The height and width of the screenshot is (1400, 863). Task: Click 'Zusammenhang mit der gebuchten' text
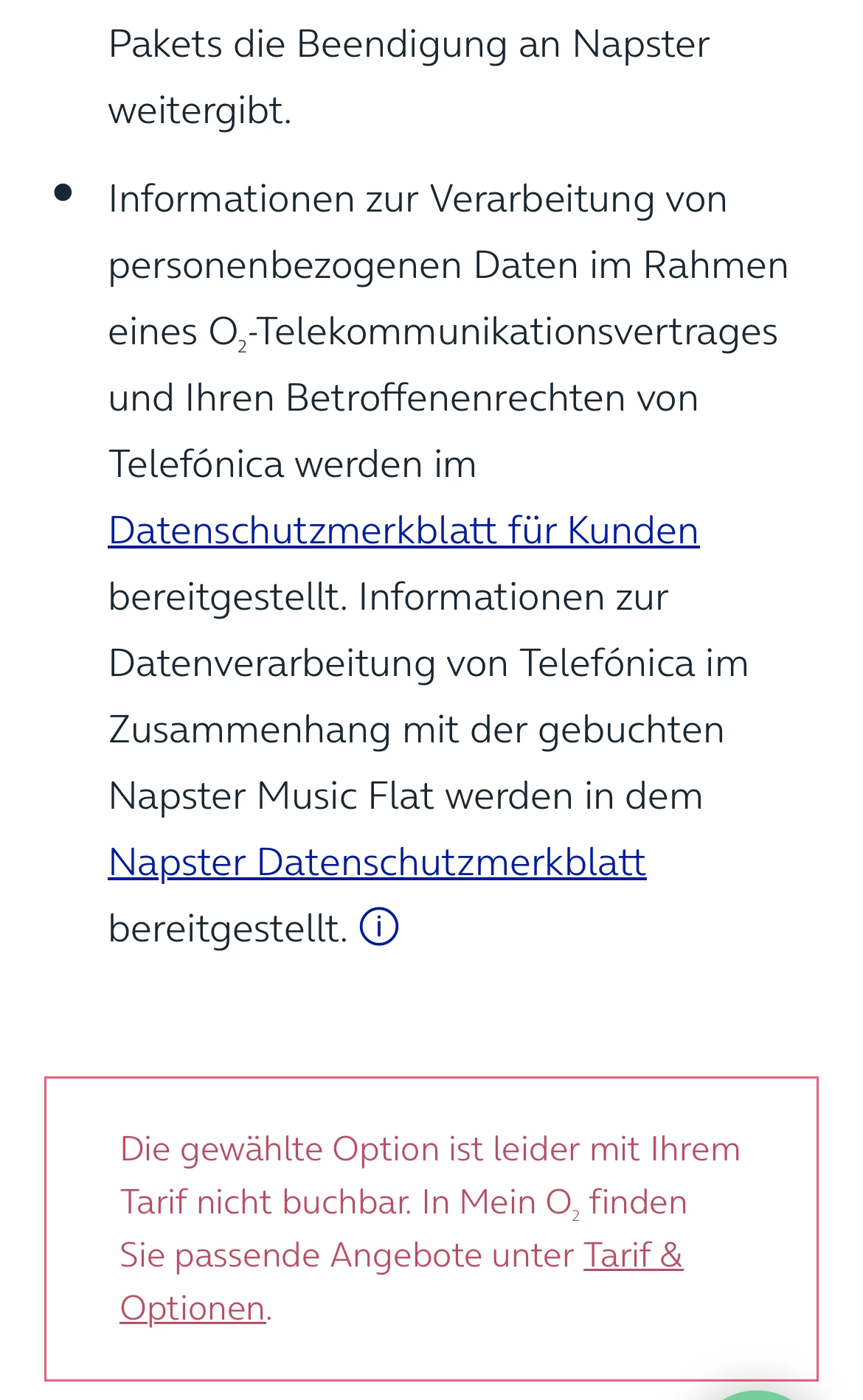click(x=416, y=730)
